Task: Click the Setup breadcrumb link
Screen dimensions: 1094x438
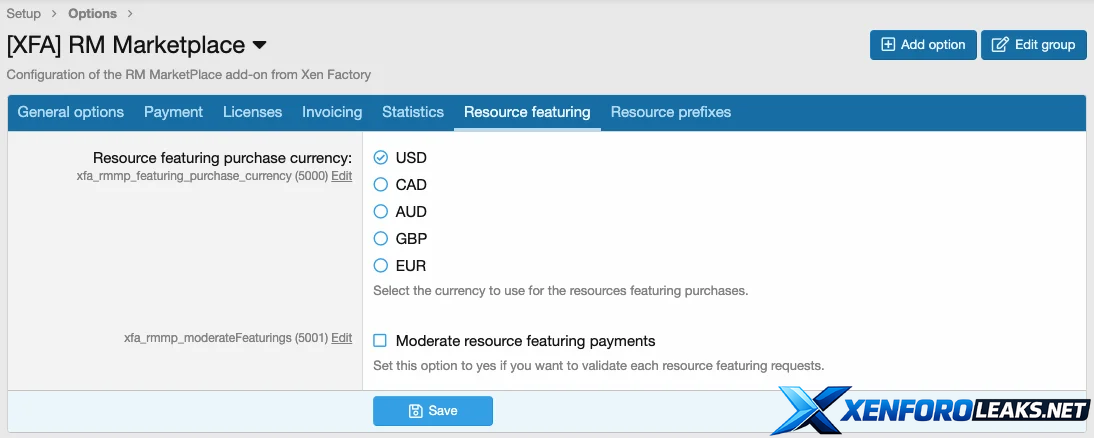Action: click(x=24, y=14)
